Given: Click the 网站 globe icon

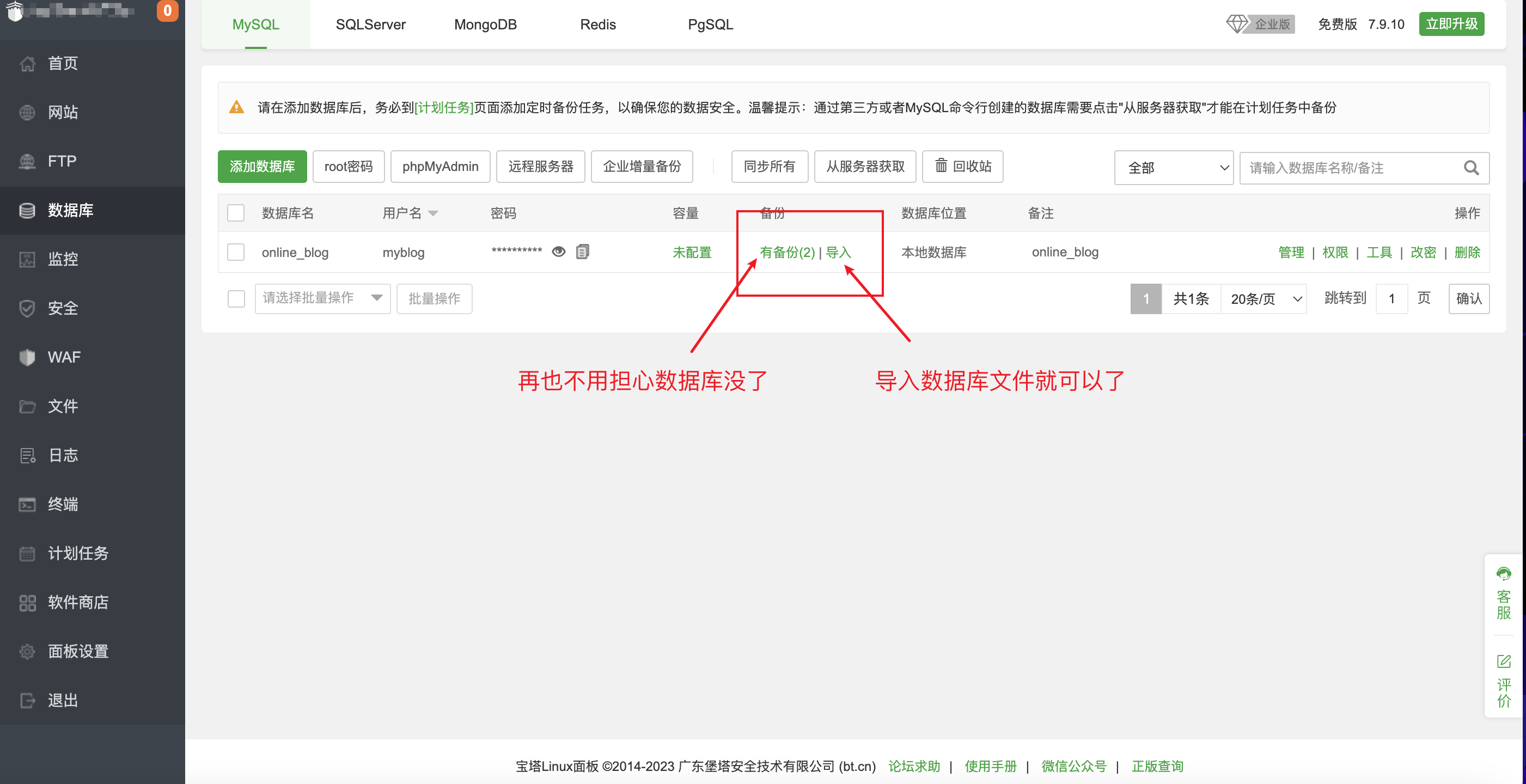Looking at the screenshot, I should pyautogui.click(x=27, y=113).
